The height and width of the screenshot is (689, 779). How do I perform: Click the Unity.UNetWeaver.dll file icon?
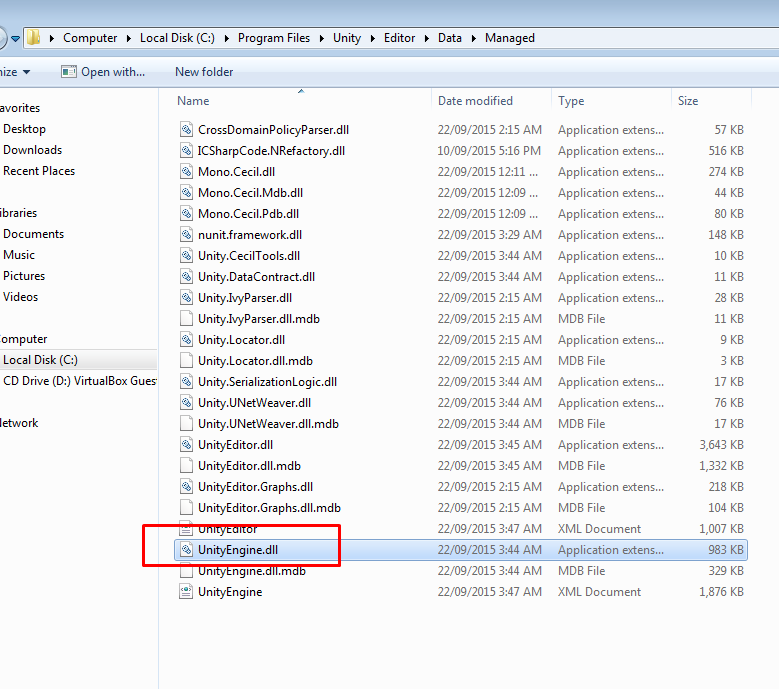tap(186, 403)
